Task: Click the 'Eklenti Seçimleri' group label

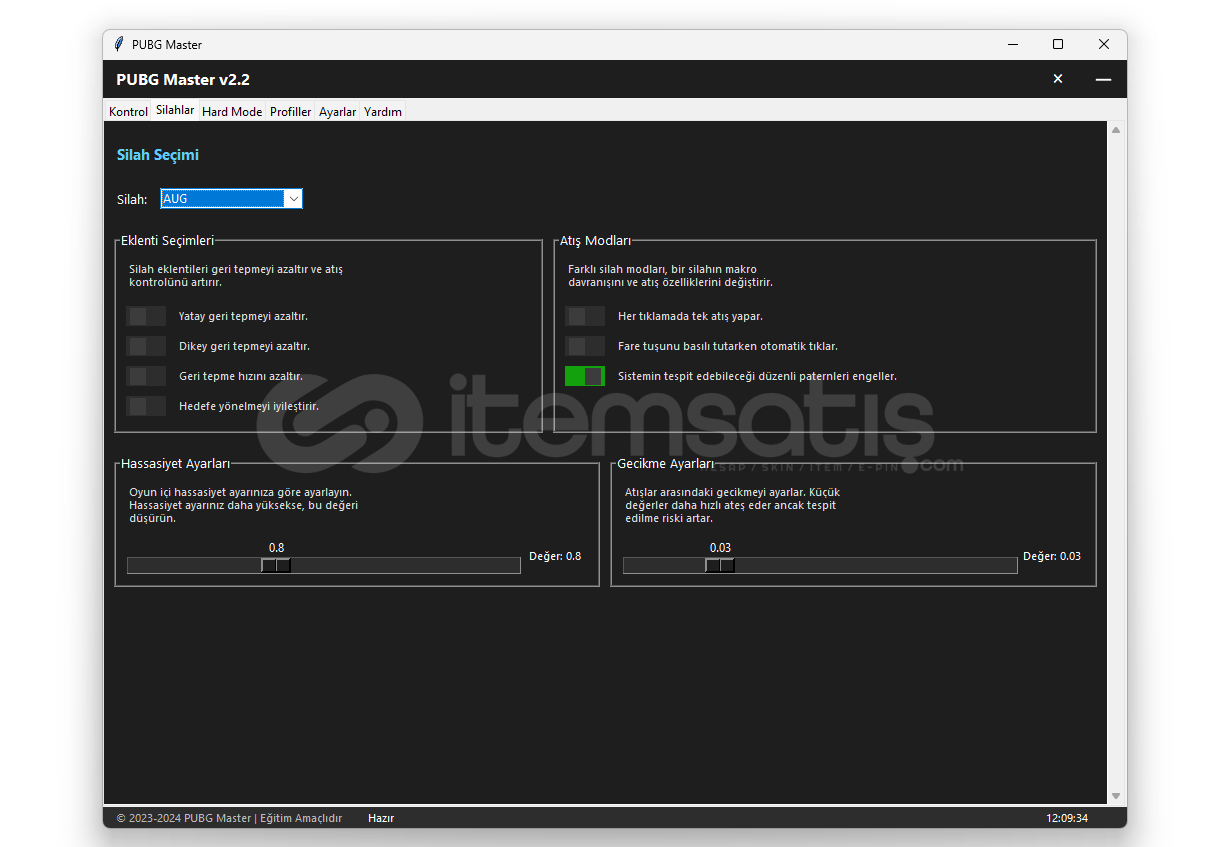Action: [x=167, y=241]
